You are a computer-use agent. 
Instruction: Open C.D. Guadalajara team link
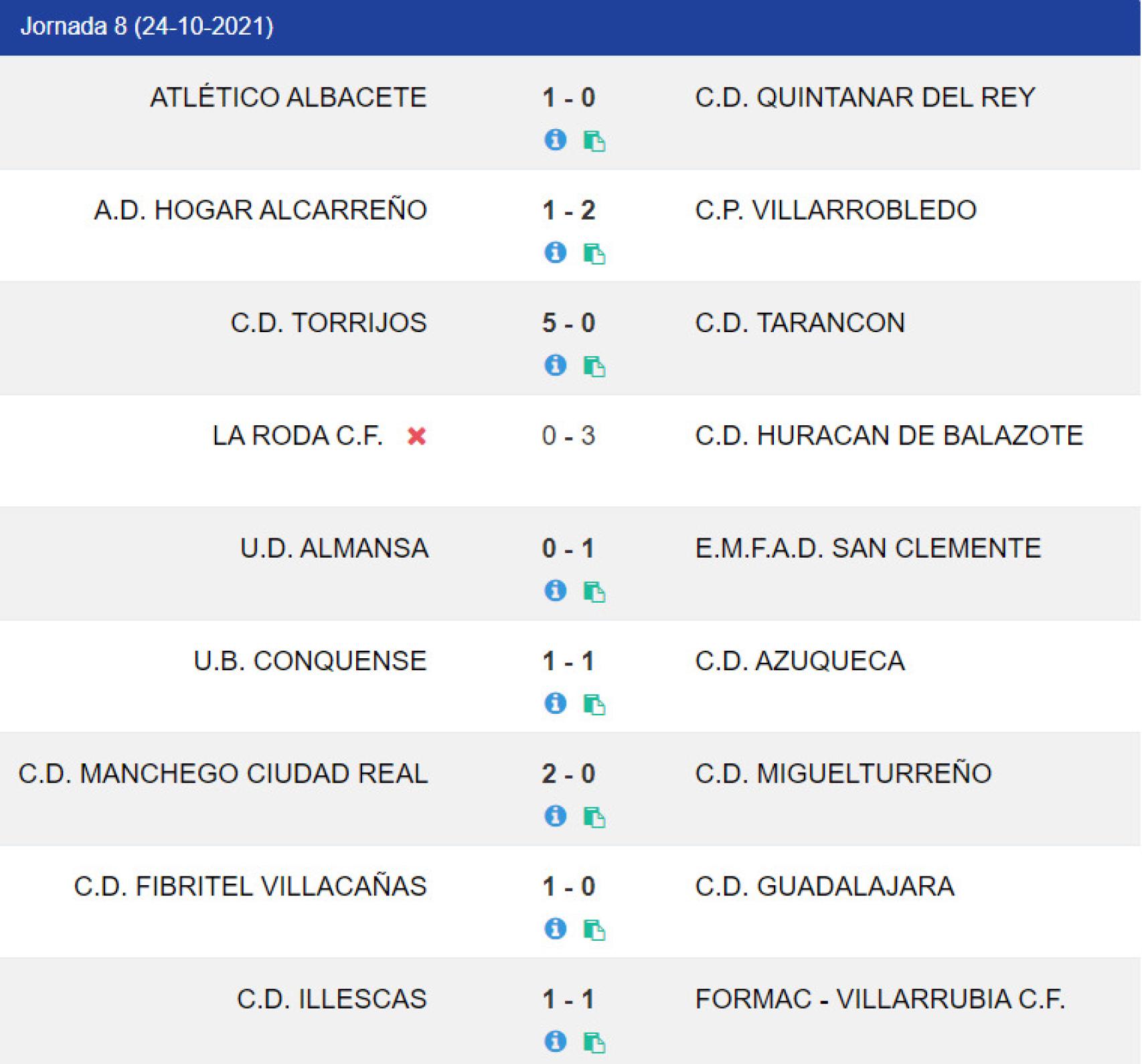(825, 887)
